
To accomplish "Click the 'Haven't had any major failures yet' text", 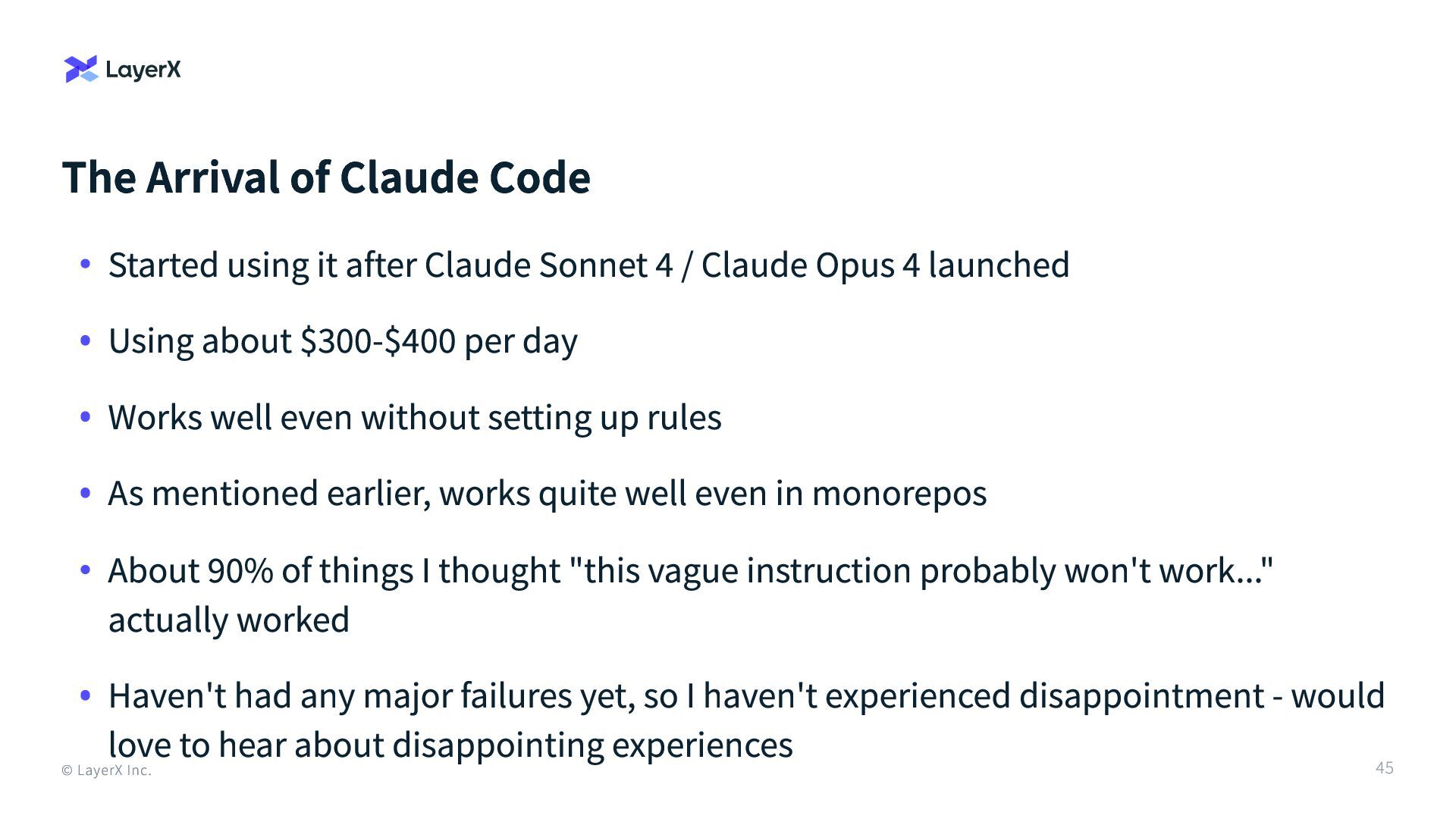I will tap(372, 695).
